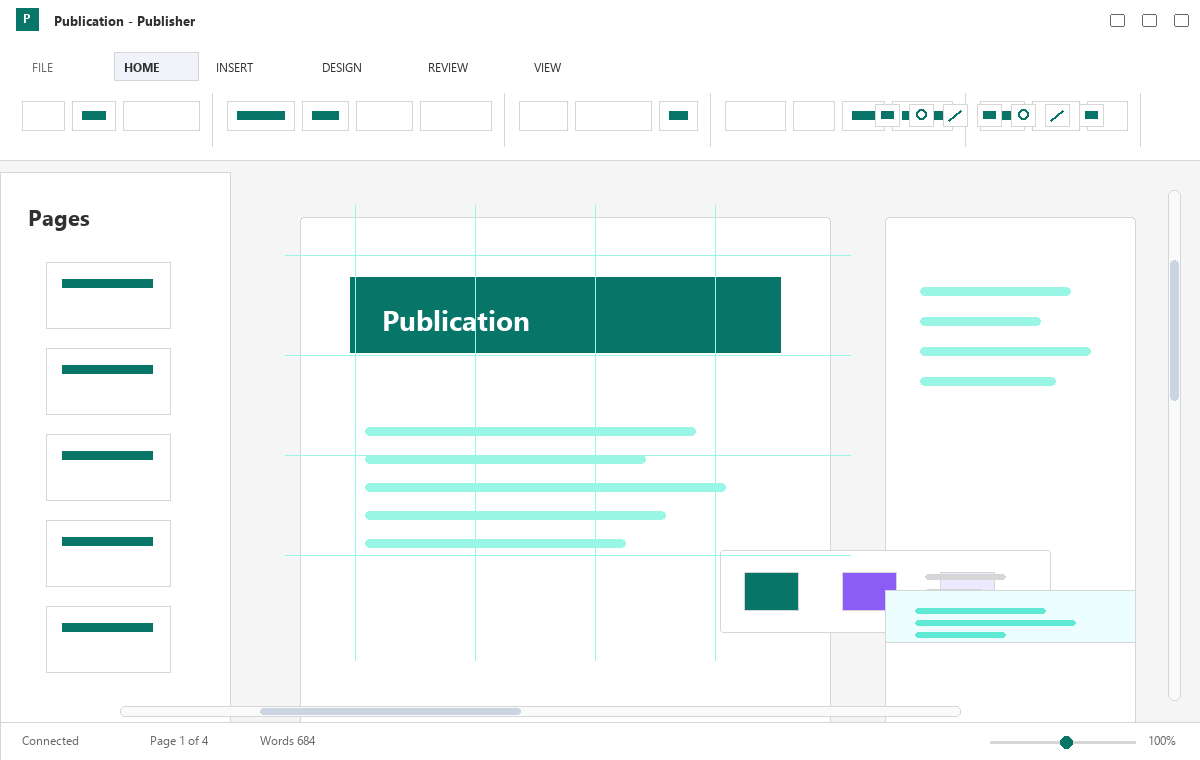Select the second page thumbnail in Pages panel
The width and height of the screenshot is (1200, 760).
[x=108, y=381]
